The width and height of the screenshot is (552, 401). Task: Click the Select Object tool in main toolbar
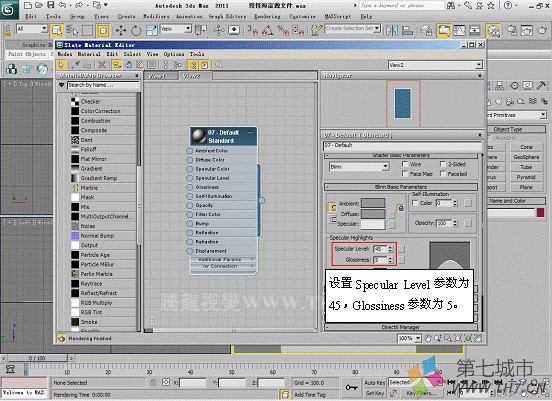(x=56, y=31)
